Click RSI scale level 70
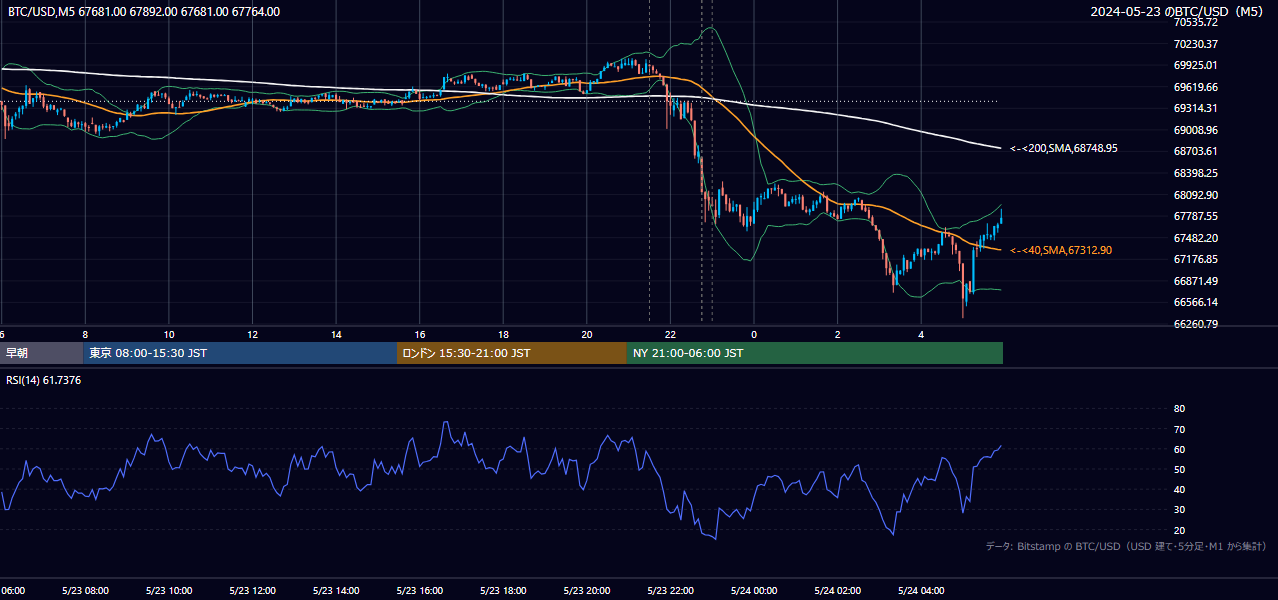 [1179, 429]
